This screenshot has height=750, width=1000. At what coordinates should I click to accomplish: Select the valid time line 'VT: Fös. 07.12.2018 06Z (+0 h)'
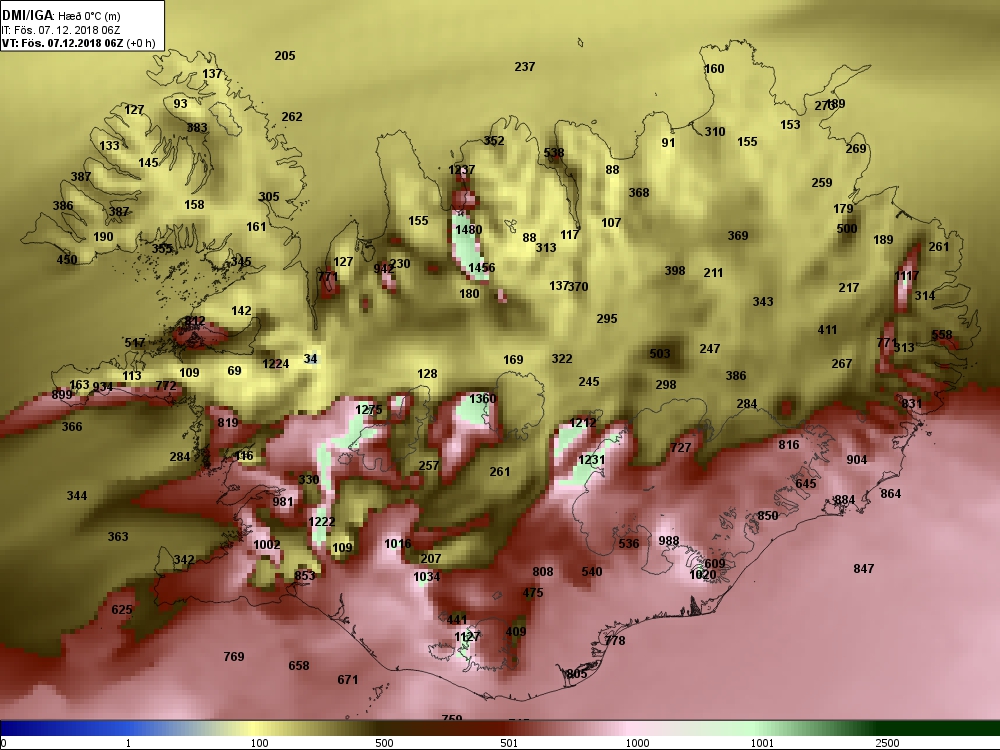(78, 43)
